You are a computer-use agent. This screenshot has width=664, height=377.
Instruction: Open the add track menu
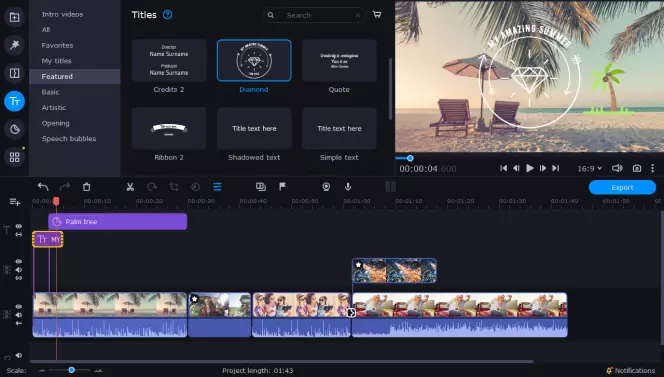pos(15,202)
